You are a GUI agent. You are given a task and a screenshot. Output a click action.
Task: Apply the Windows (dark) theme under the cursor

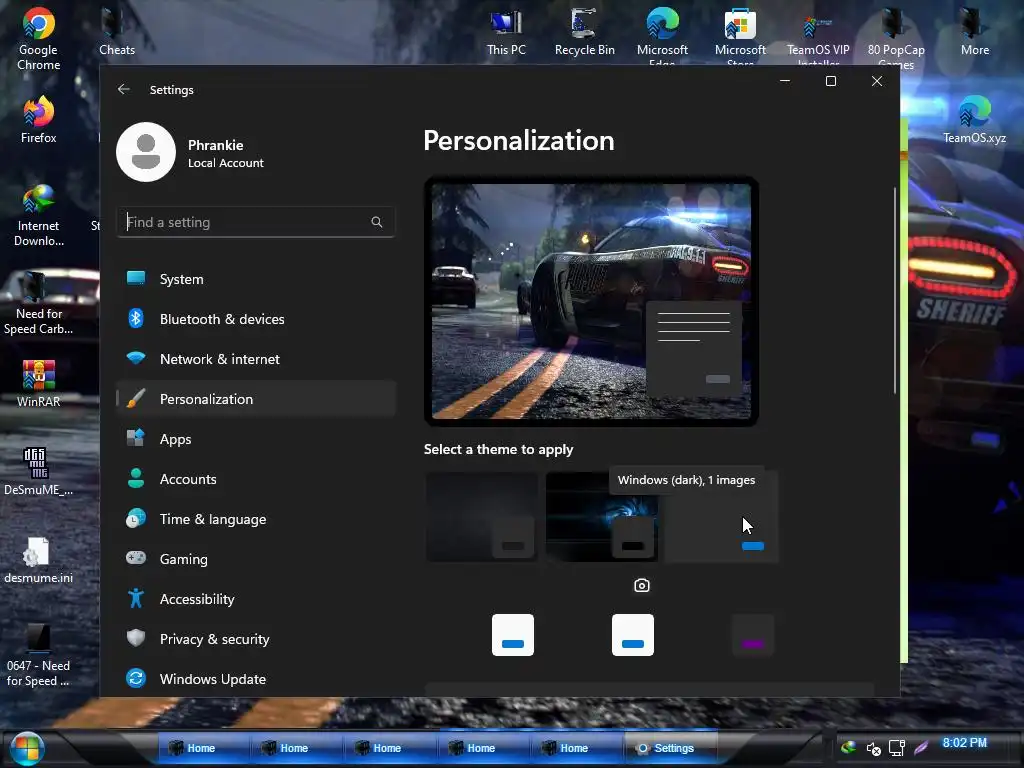point(722,517)
